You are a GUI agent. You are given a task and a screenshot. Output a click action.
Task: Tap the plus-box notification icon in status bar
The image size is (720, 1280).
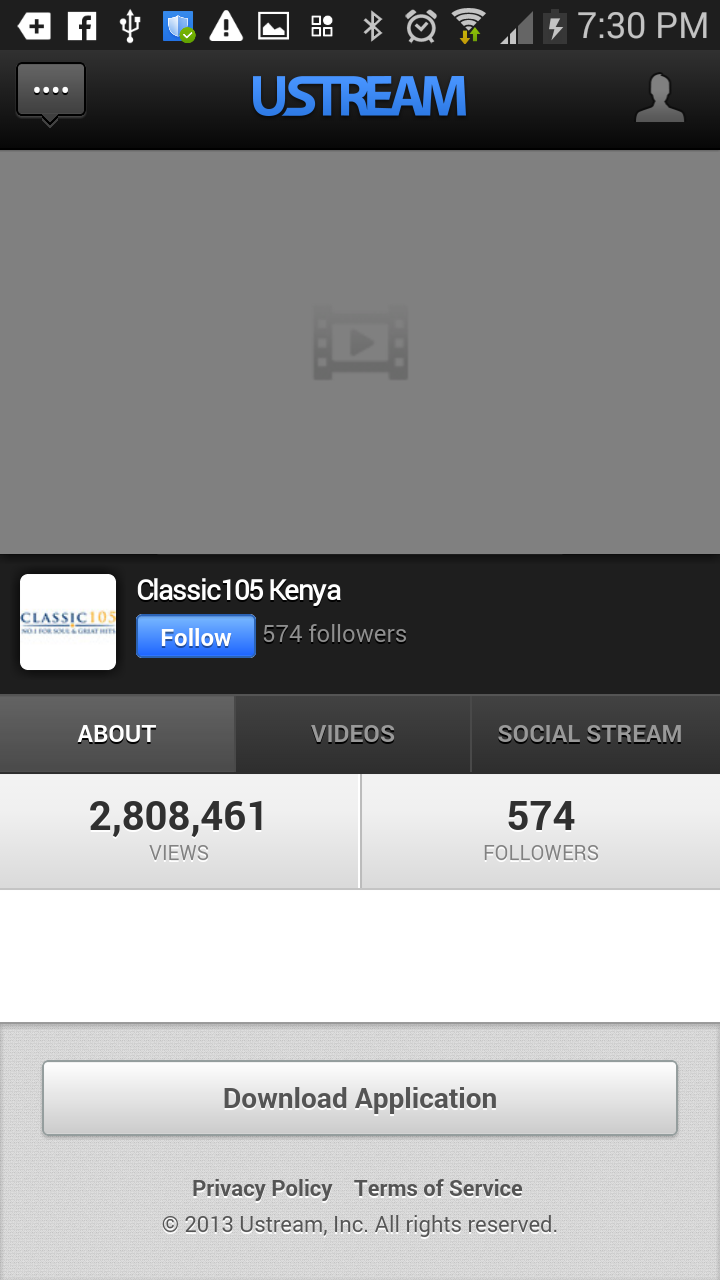[34, 25]
